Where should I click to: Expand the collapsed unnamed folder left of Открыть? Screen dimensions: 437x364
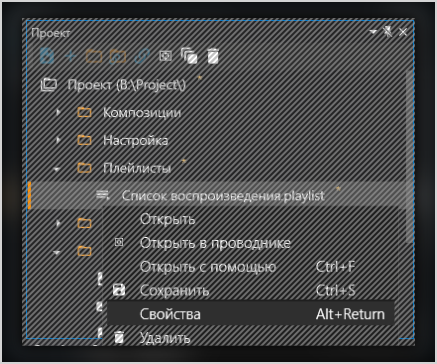[58, 223]
